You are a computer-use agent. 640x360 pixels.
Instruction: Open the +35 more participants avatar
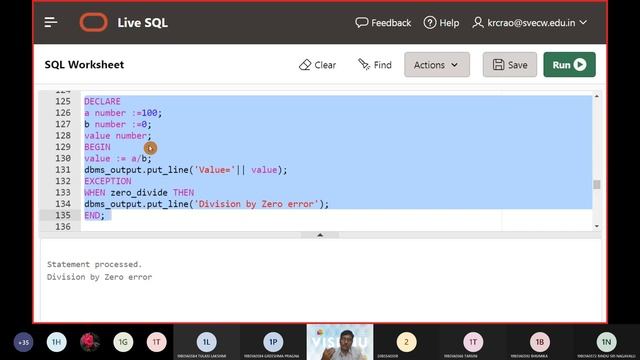click(x=24, y=342)
